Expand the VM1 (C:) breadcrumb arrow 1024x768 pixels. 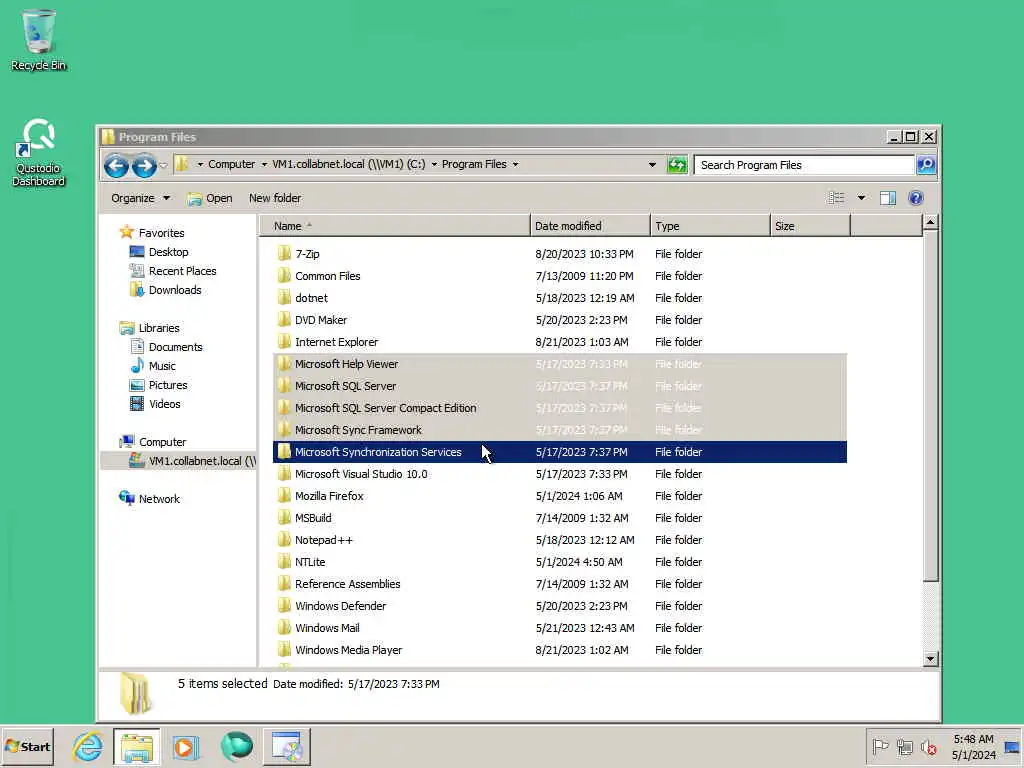click(x=434, y=165)
